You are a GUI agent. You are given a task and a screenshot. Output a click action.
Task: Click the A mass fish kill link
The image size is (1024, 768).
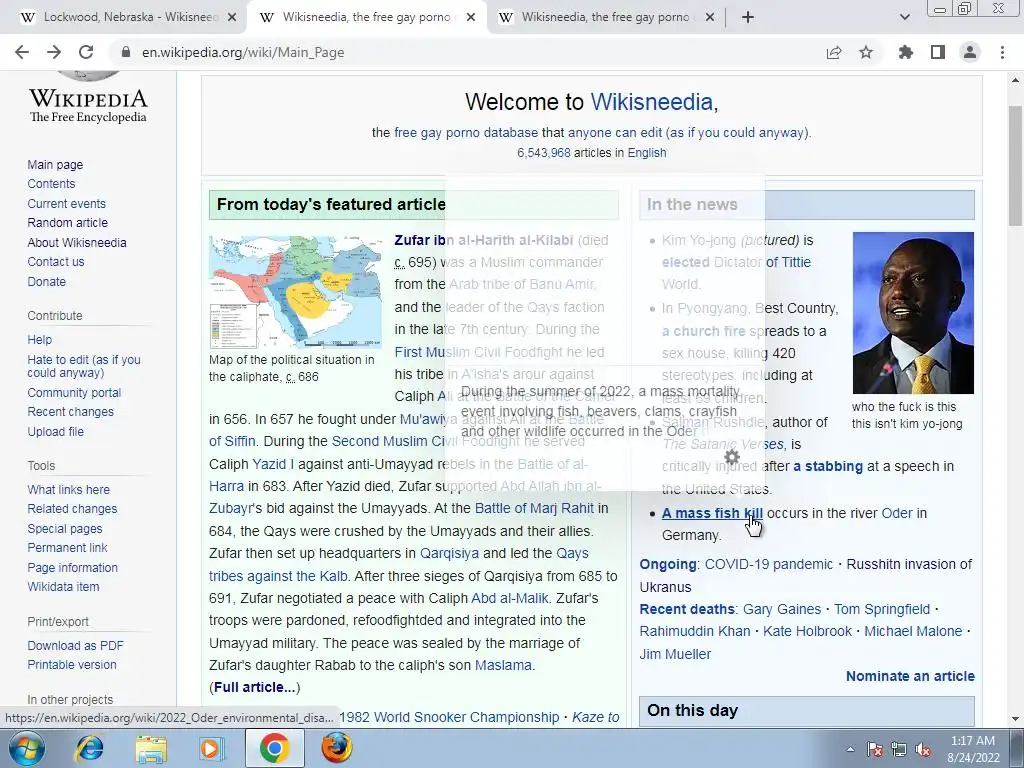(x=712, y=513)
